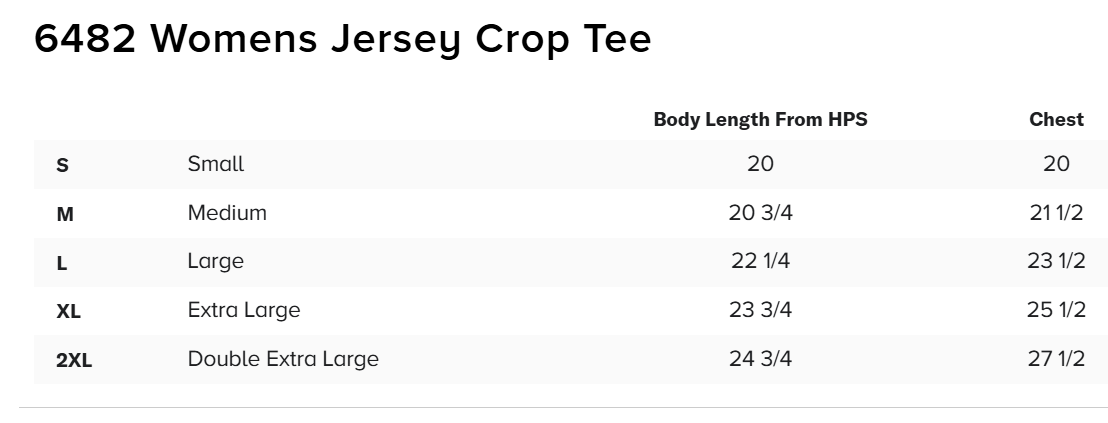Viewport: 1108px width, 423px height.
Task: Click 2XL body length value 24 3/4
Action: click(760, 359)
